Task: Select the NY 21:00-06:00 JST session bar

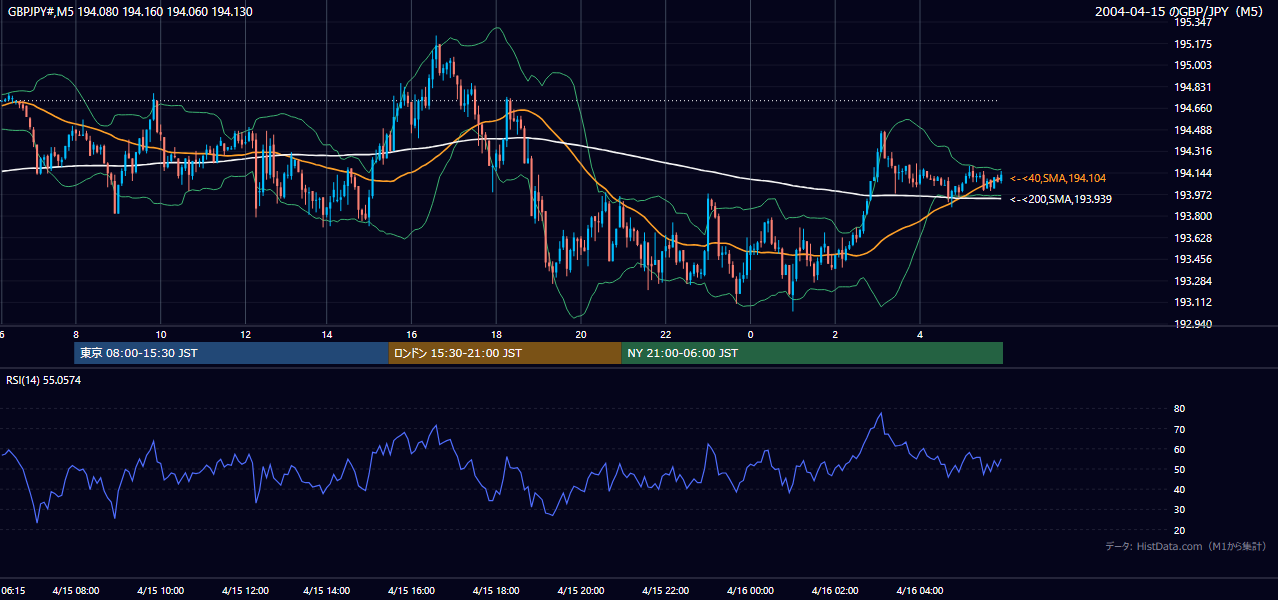Action: coord(812,353)
